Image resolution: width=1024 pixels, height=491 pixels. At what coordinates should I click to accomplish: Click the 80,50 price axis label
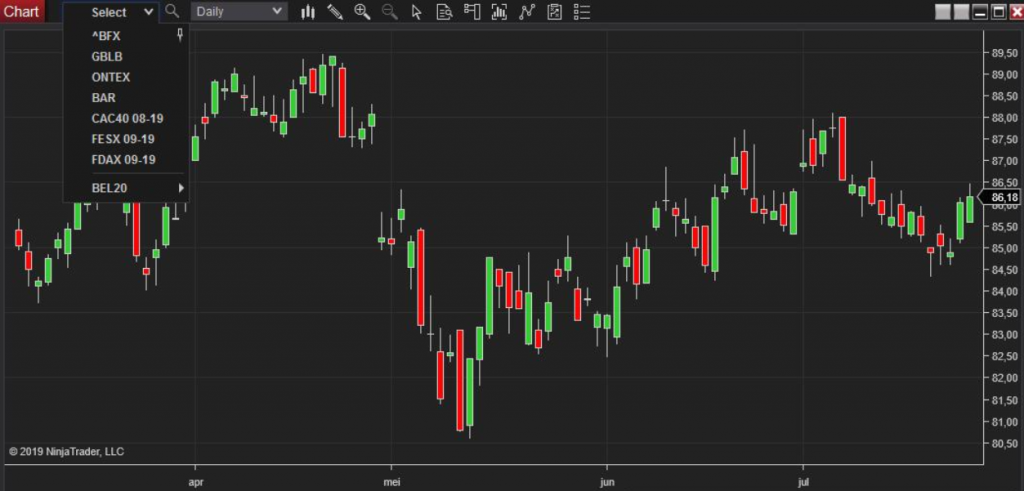point(1004,443)
